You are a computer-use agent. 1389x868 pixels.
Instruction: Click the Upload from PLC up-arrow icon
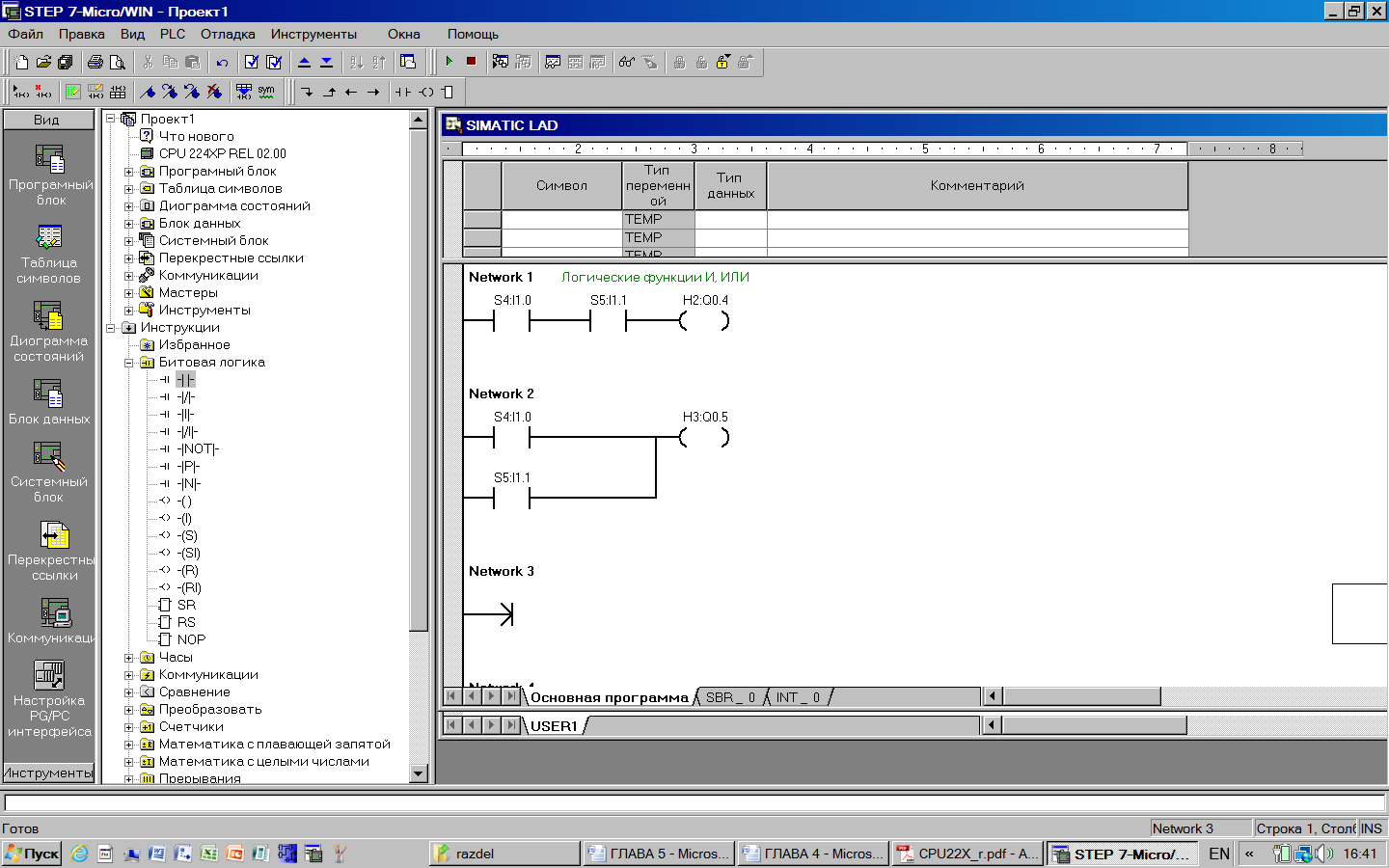coord(304,62)
